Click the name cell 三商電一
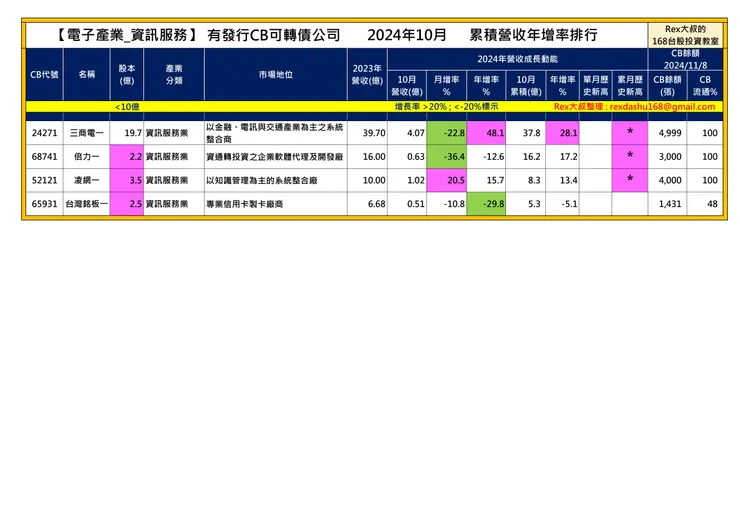The width and height of the screenshot is (740, 523). (x=86, y=133)
